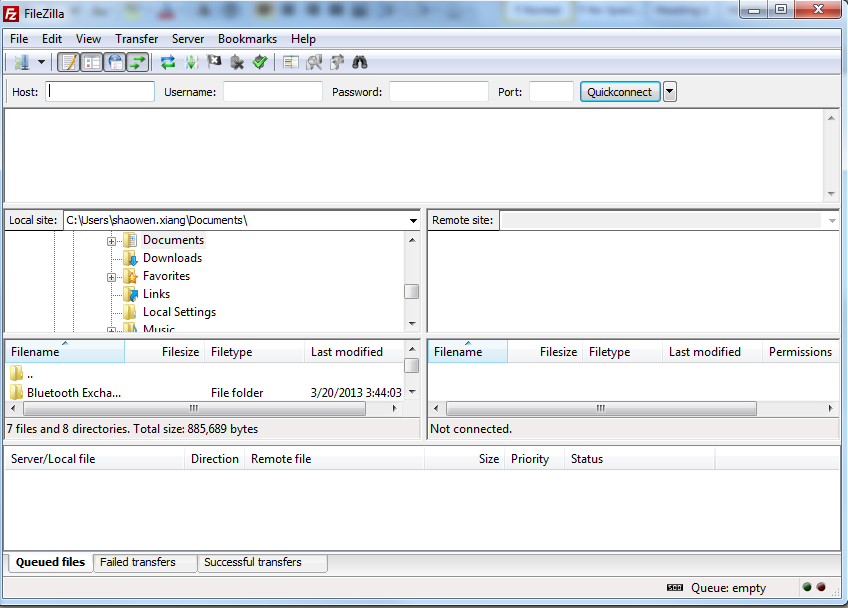The width and height of the screenshot is (848, 608).
Task: Click Direction column header in queue
Action: coord(215,459)
